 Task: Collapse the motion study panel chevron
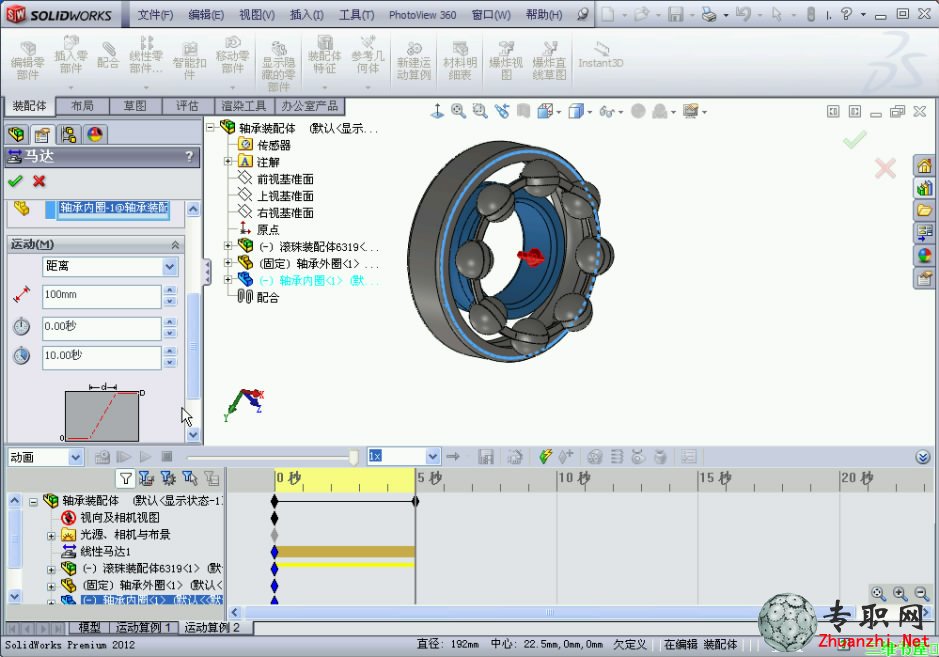point(923,458)
